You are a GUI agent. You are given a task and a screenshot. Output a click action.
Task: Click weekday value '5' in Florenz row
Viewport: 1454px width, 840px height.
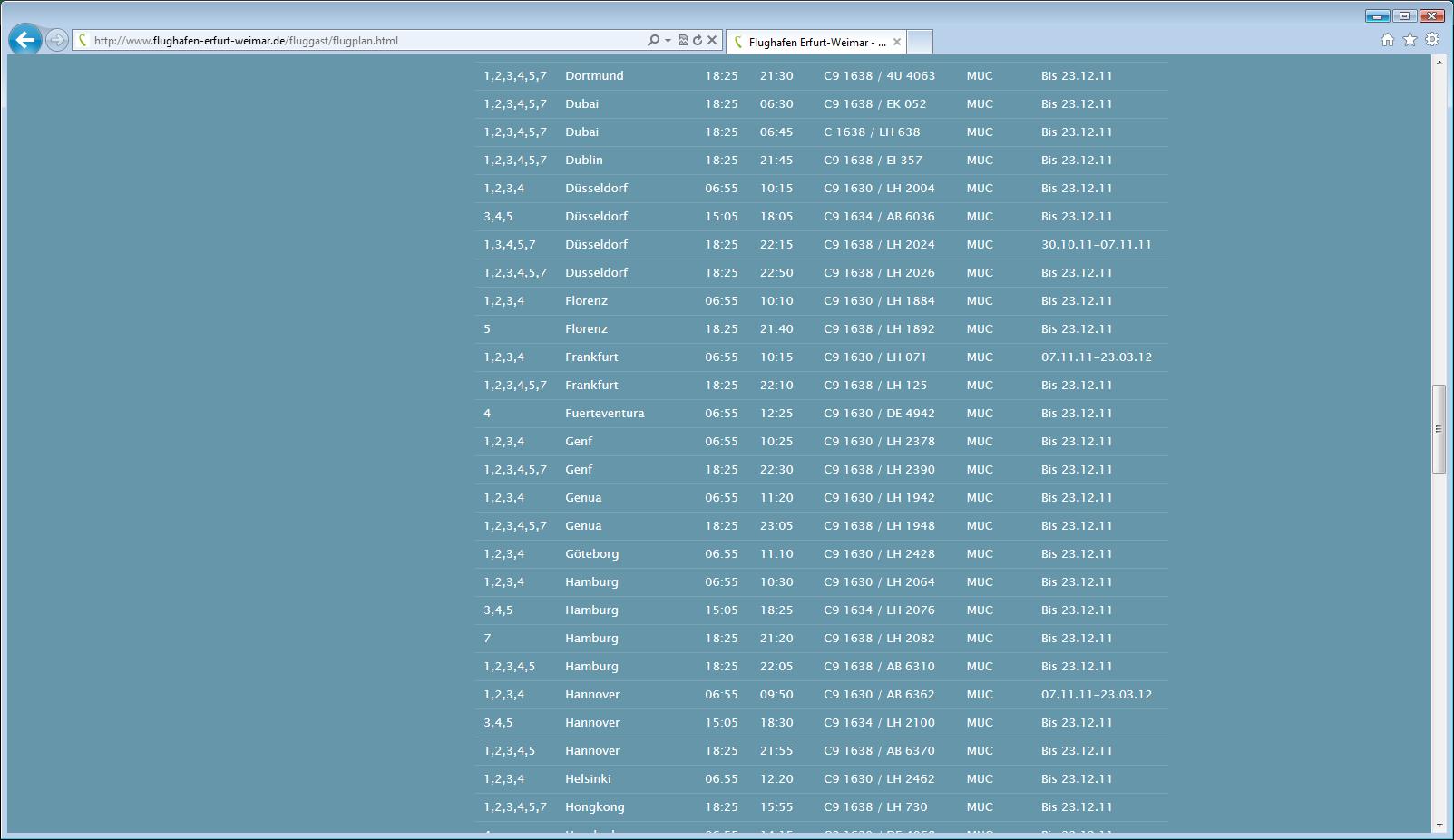[487, 329]
